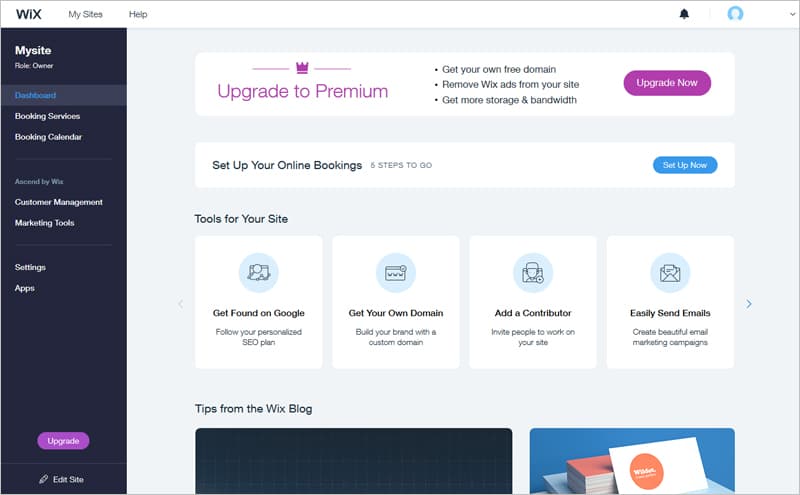
Task: Open Settings in the sidebar
Action: click(x=30, y=267)
